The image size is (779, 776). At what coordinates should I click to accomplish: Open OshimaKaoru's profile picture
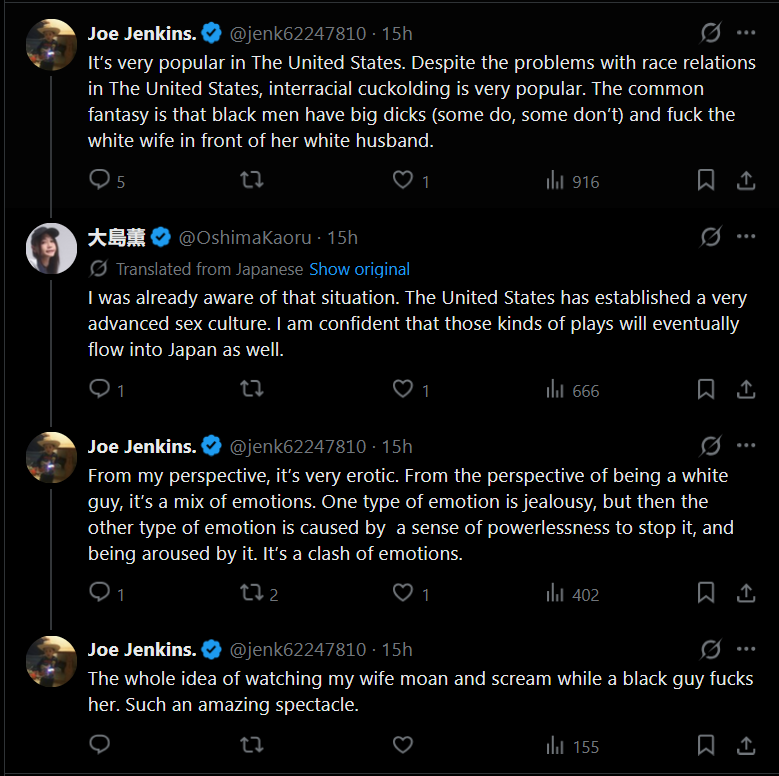(x=51, y=248)
